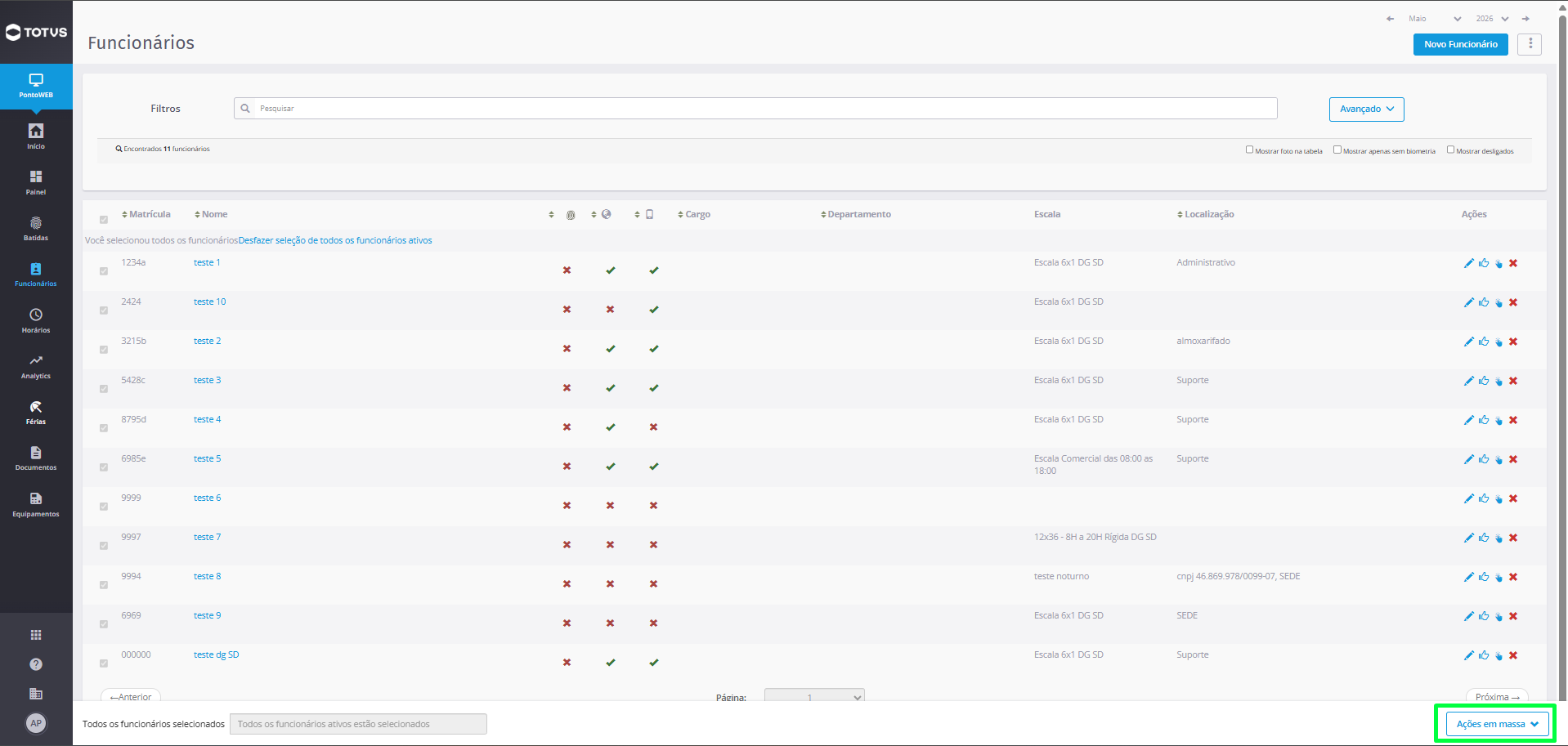This screenshot has height=746, width=1568.
Task: Toggle the select-all checkbox in table header
Action: (x=104, y=220)
